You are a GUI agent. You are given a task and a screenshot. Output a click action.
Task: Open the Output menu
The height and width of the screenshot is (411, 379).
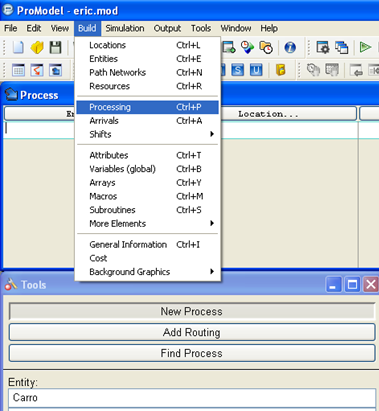point(167,28)
